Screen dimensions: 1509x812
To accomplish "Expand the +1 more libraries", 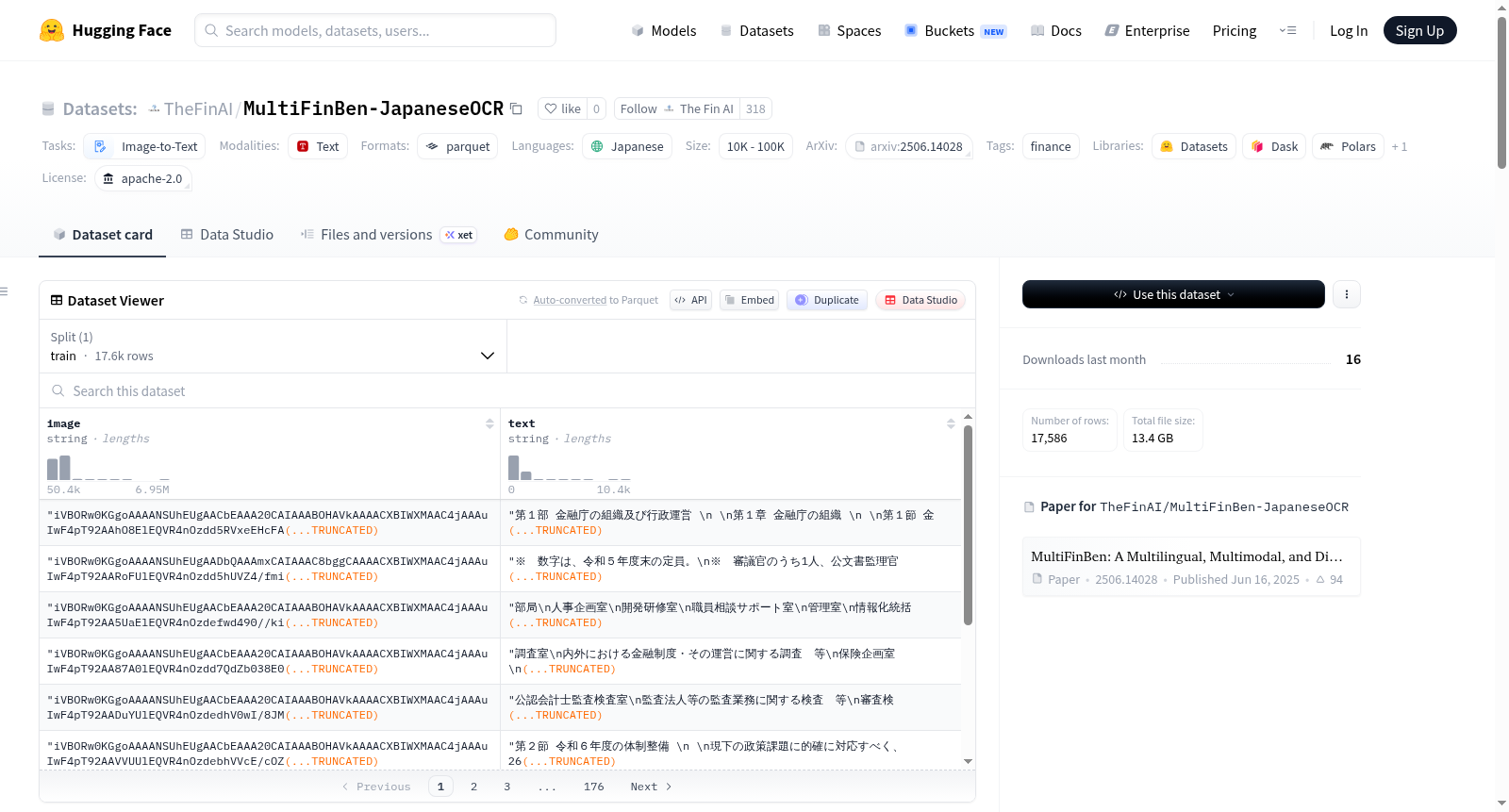I will point(1400,146).
